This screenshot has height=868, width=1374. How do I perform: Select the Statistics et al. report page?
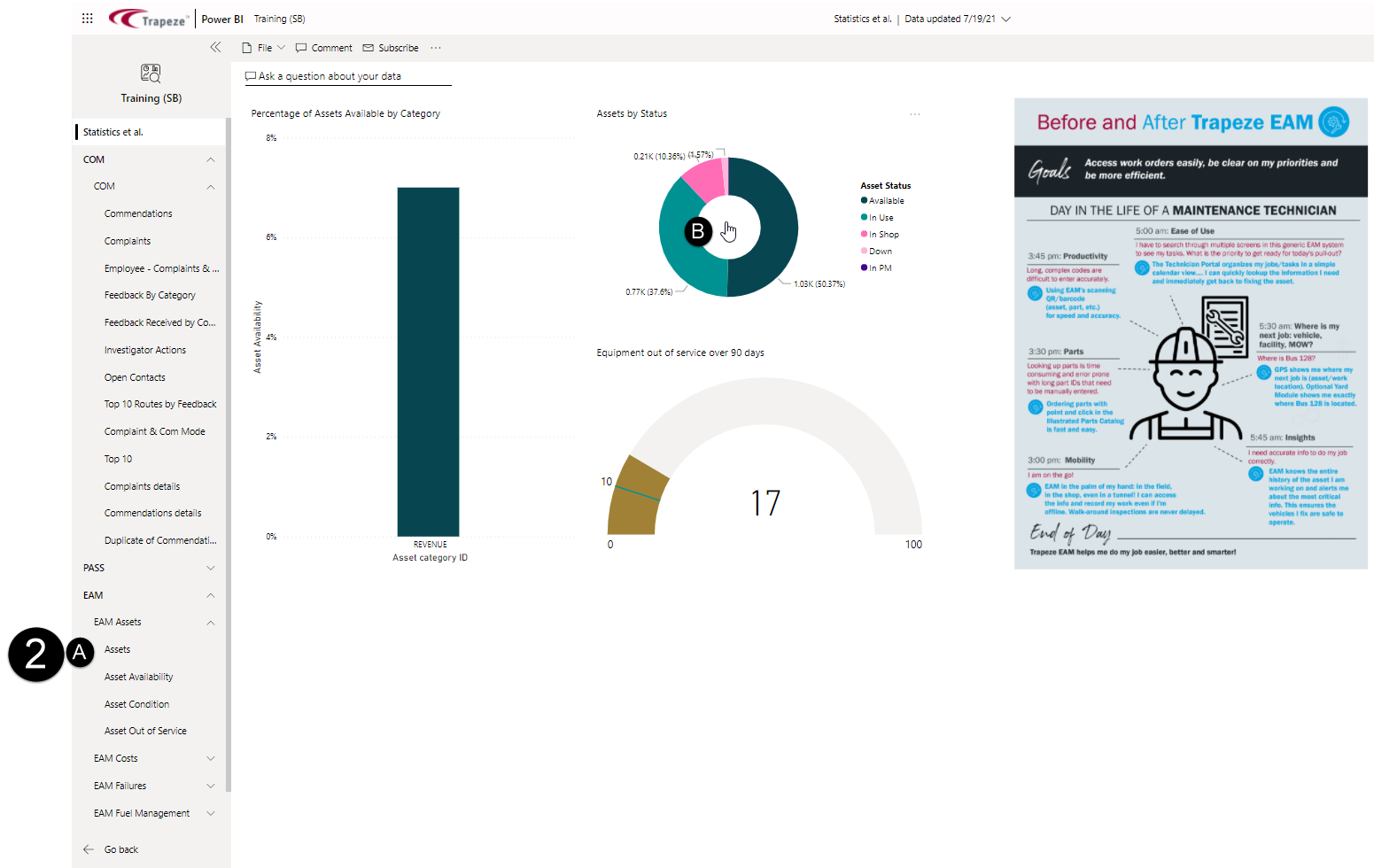[113, 131]
